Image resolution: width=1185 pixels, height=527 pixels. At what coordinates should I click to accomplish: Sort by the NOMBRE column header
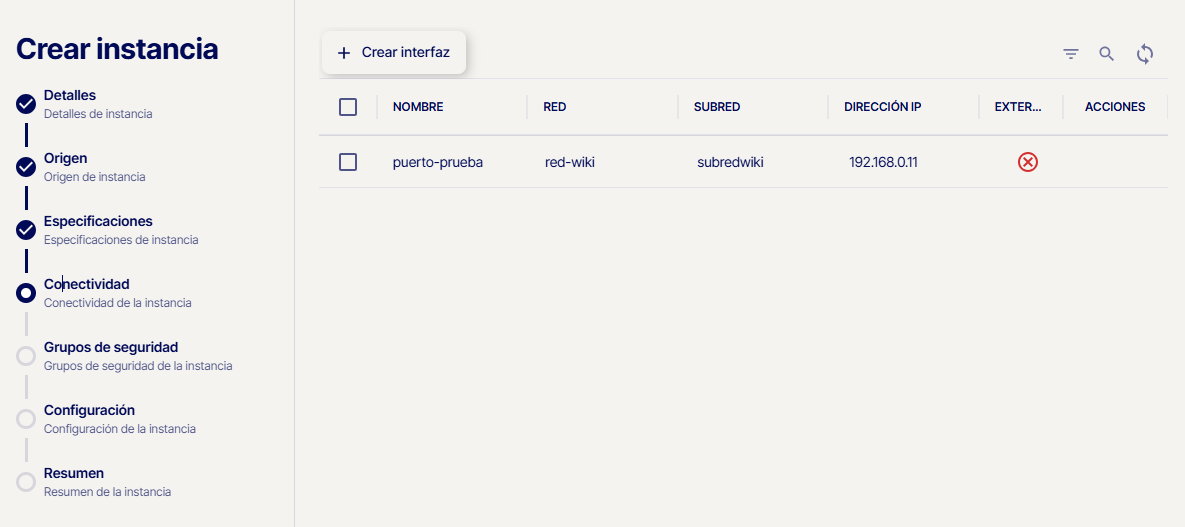click(418, 107)
